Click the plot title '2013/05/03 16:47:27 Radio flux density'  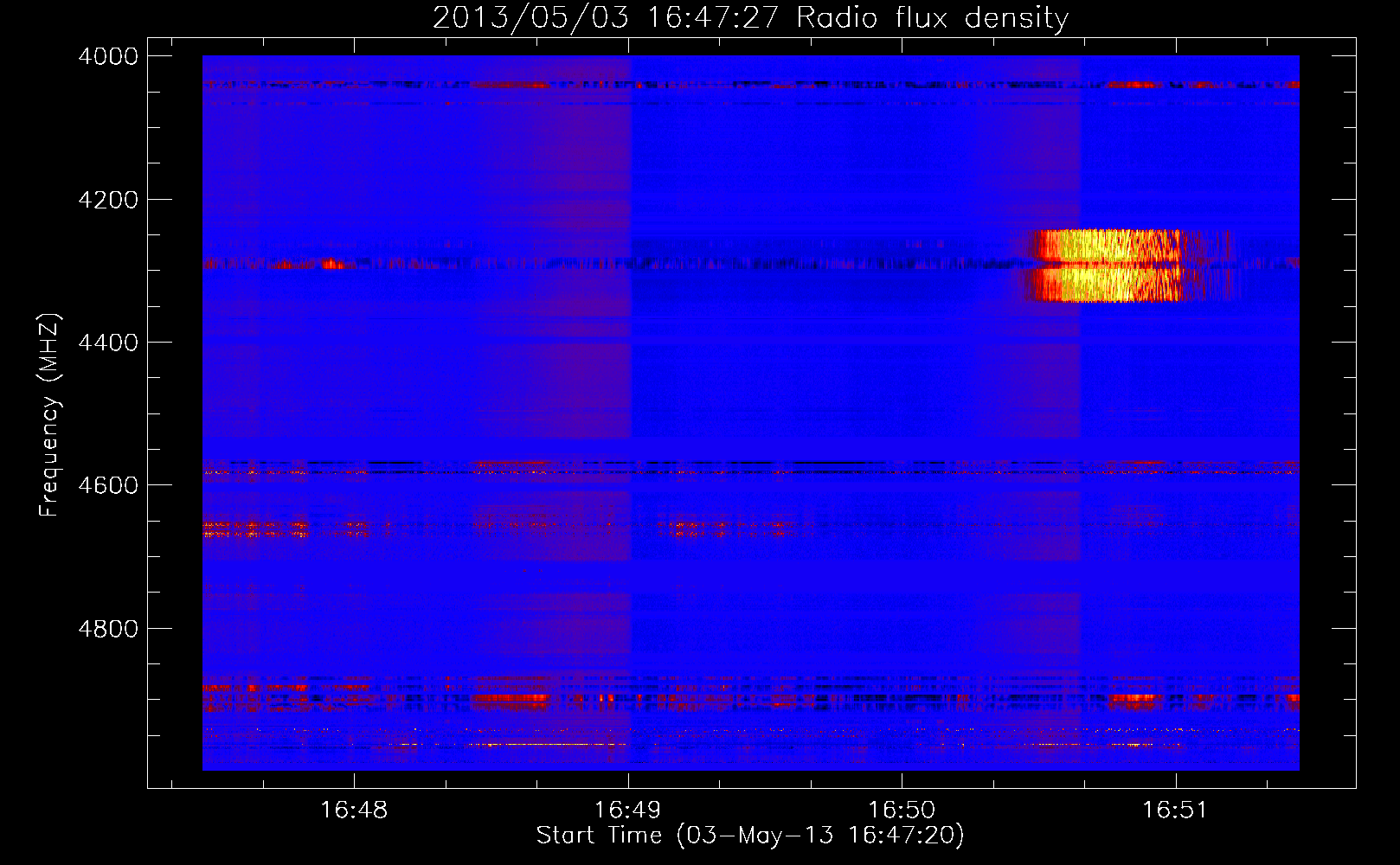click(751, 17)
